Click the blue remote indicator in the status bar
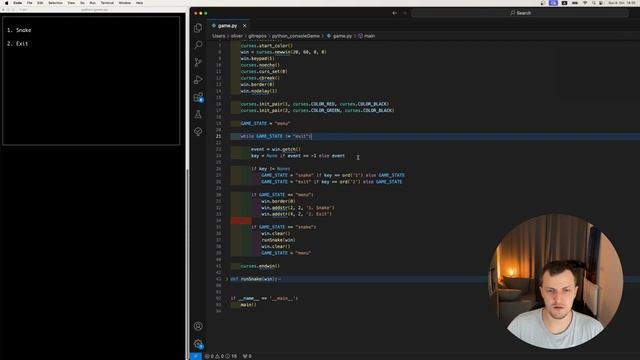Viewport: 640px width, 360px height. (x=196, y=356)
